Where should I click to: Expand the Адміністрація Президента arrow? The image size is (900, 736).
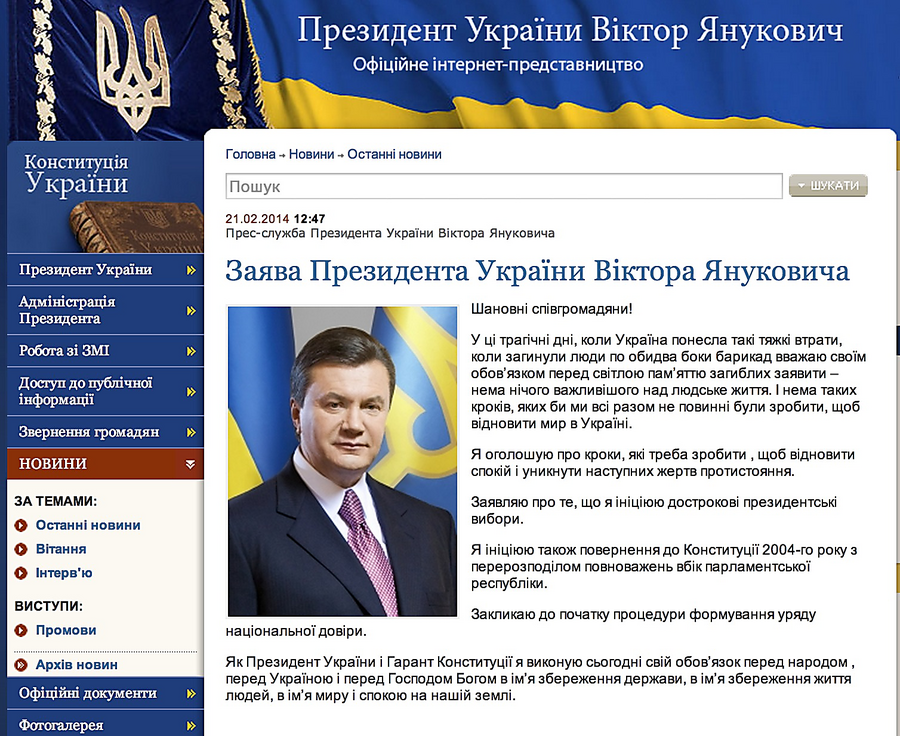coord(190,310)
